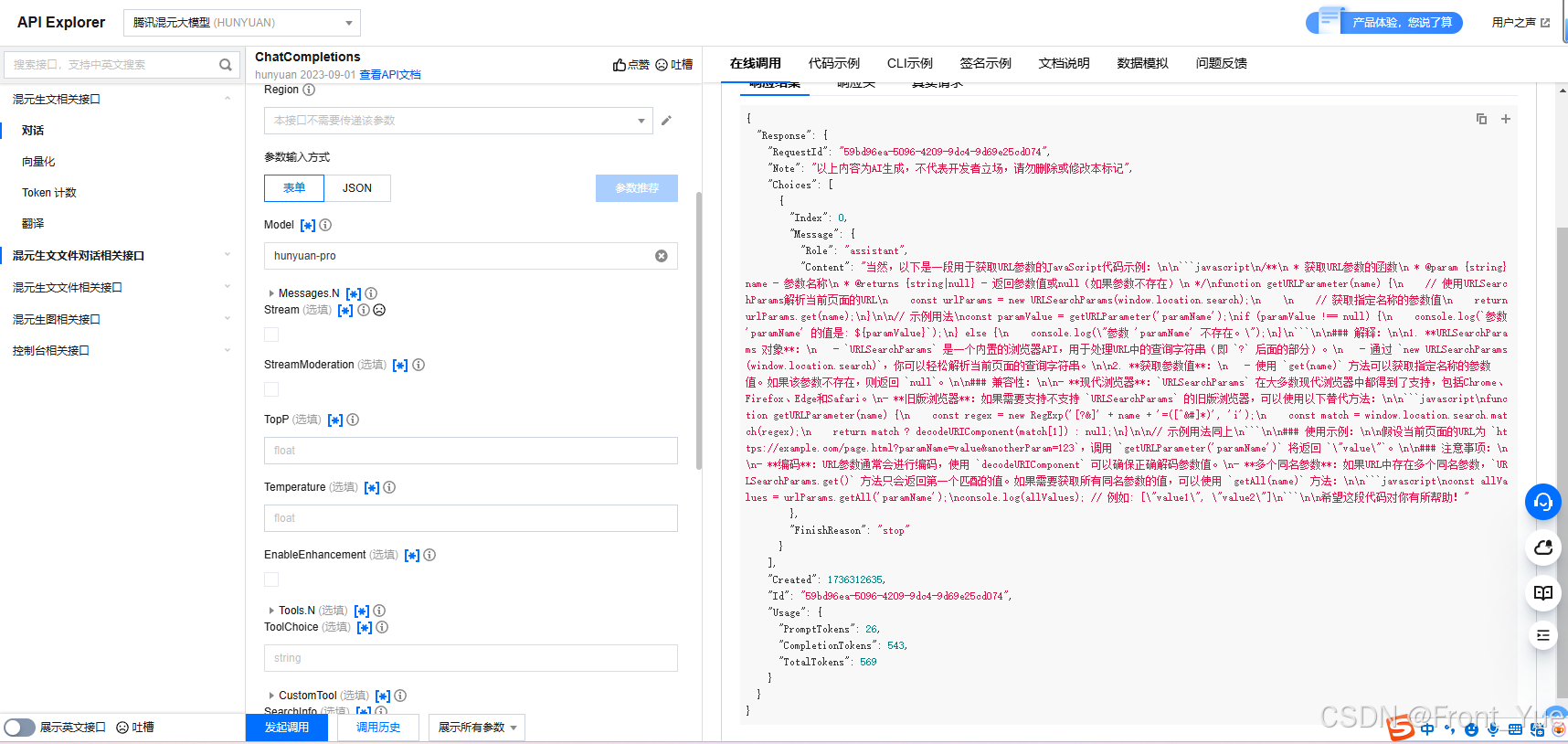
Task: Check the StreamModeration checkbox
Action: point(271,389)
